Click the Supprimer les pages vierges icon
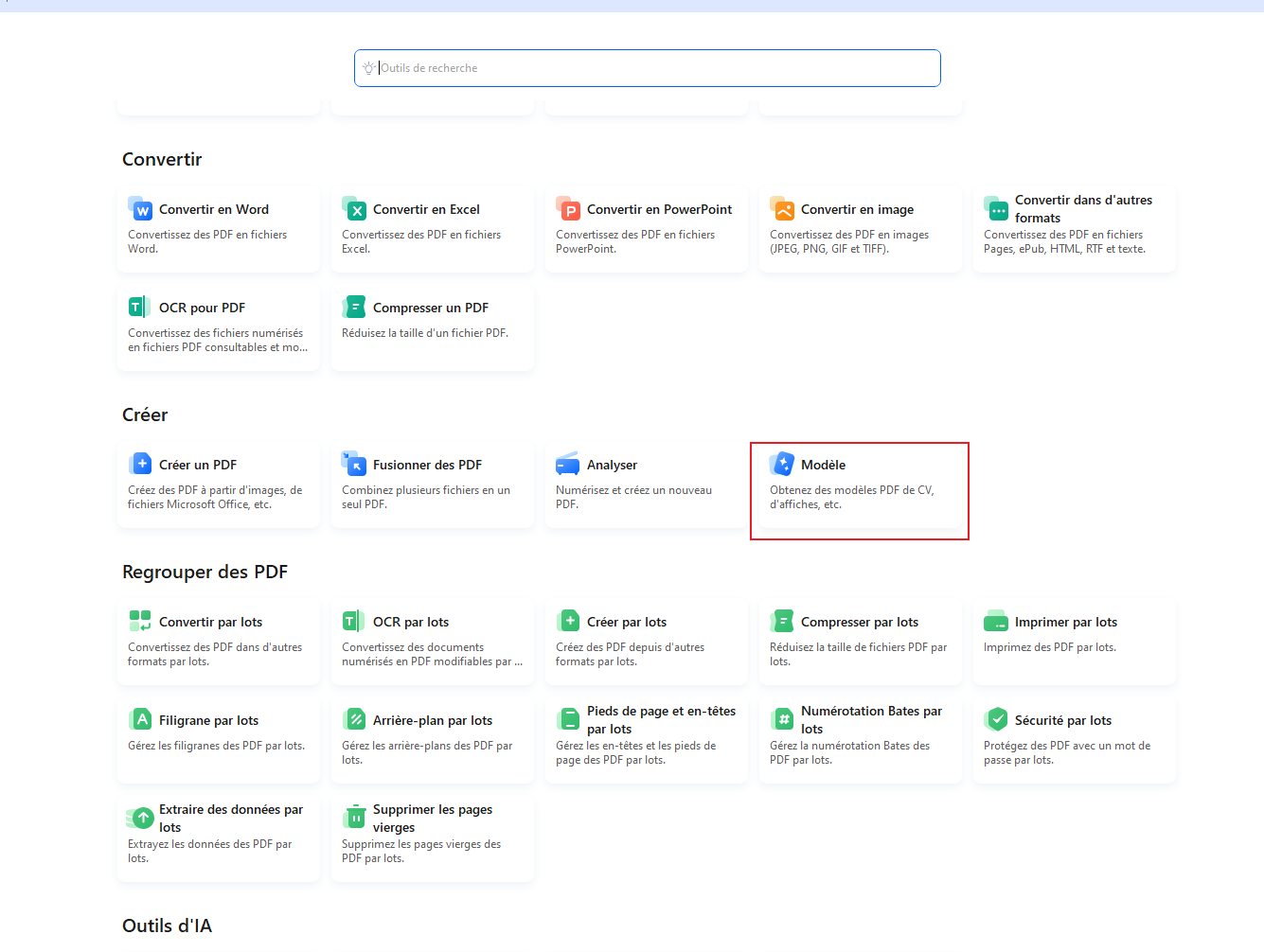1264x952 pixels. [x=354, y=818]
